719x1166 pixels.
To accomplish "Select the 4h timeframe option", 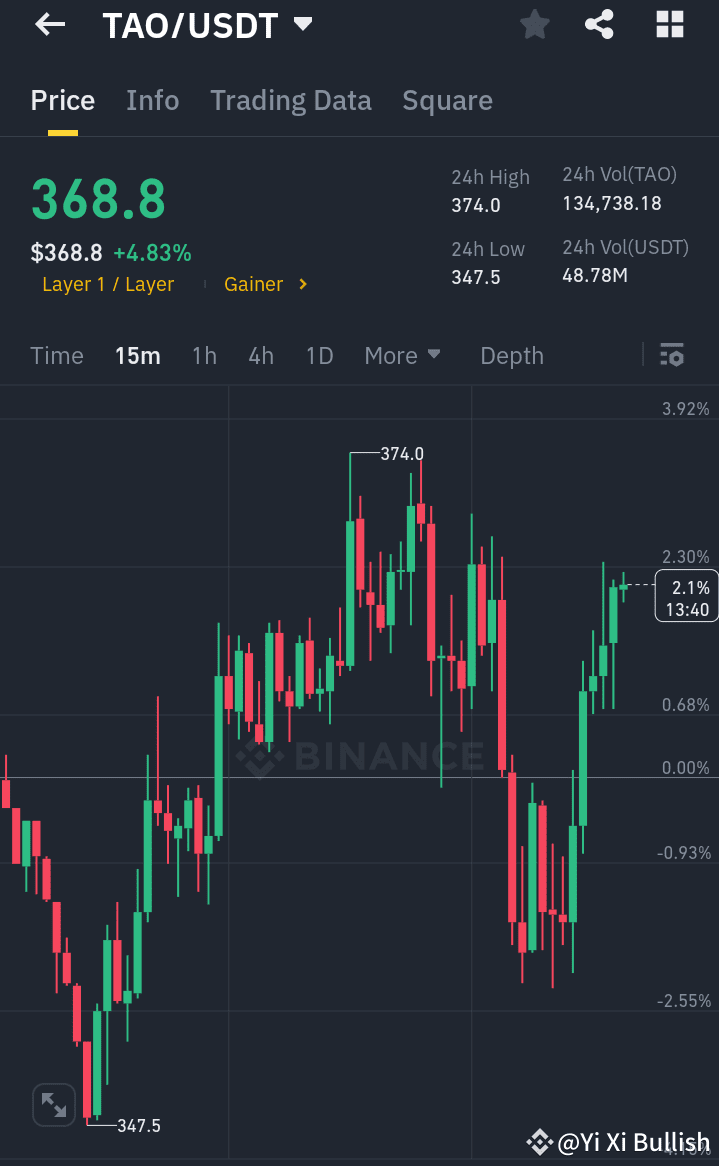I will coord(260,355).
